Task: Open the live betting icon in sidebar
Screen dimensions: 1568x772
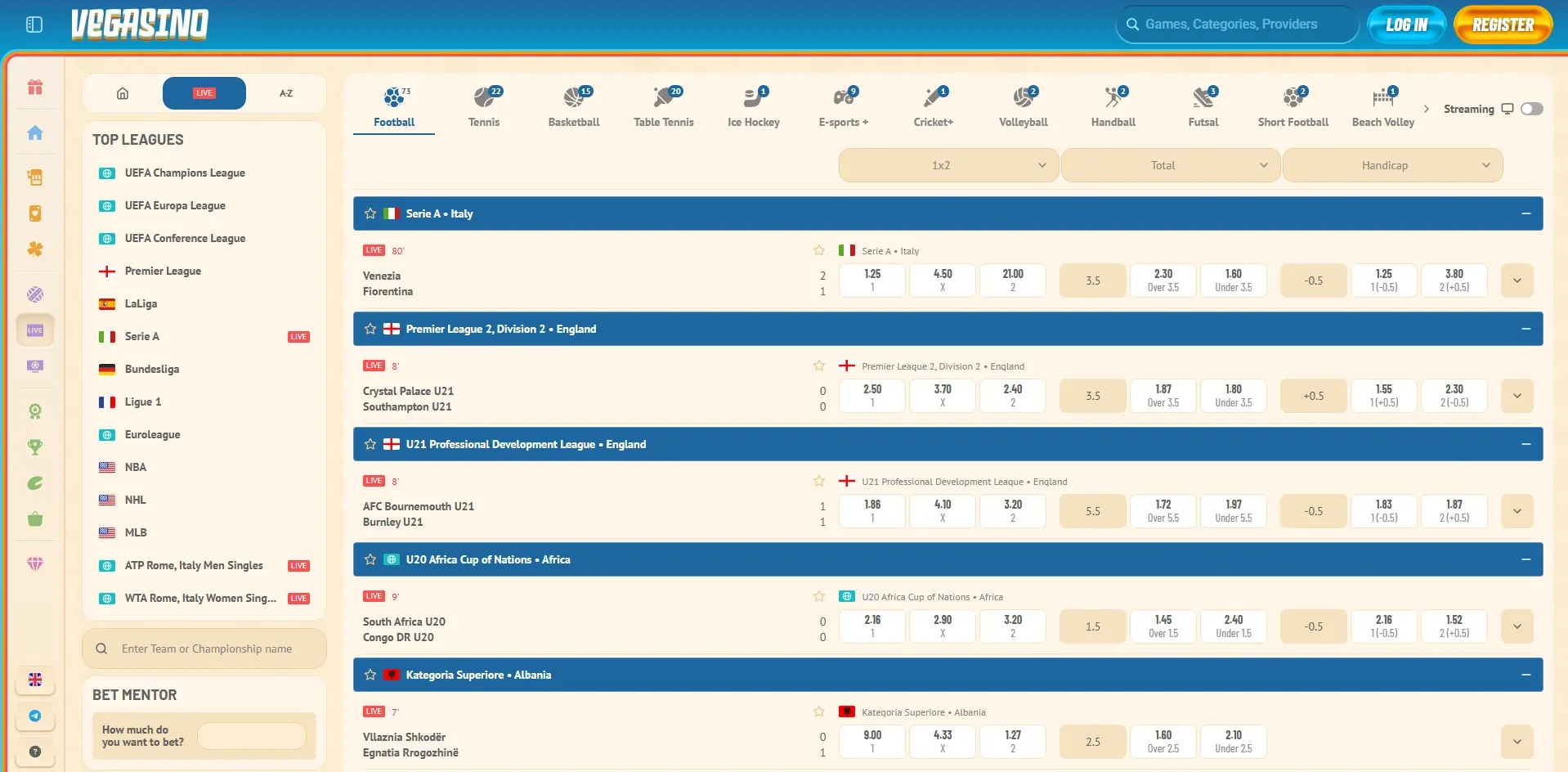Action: [x=35, y=330]
